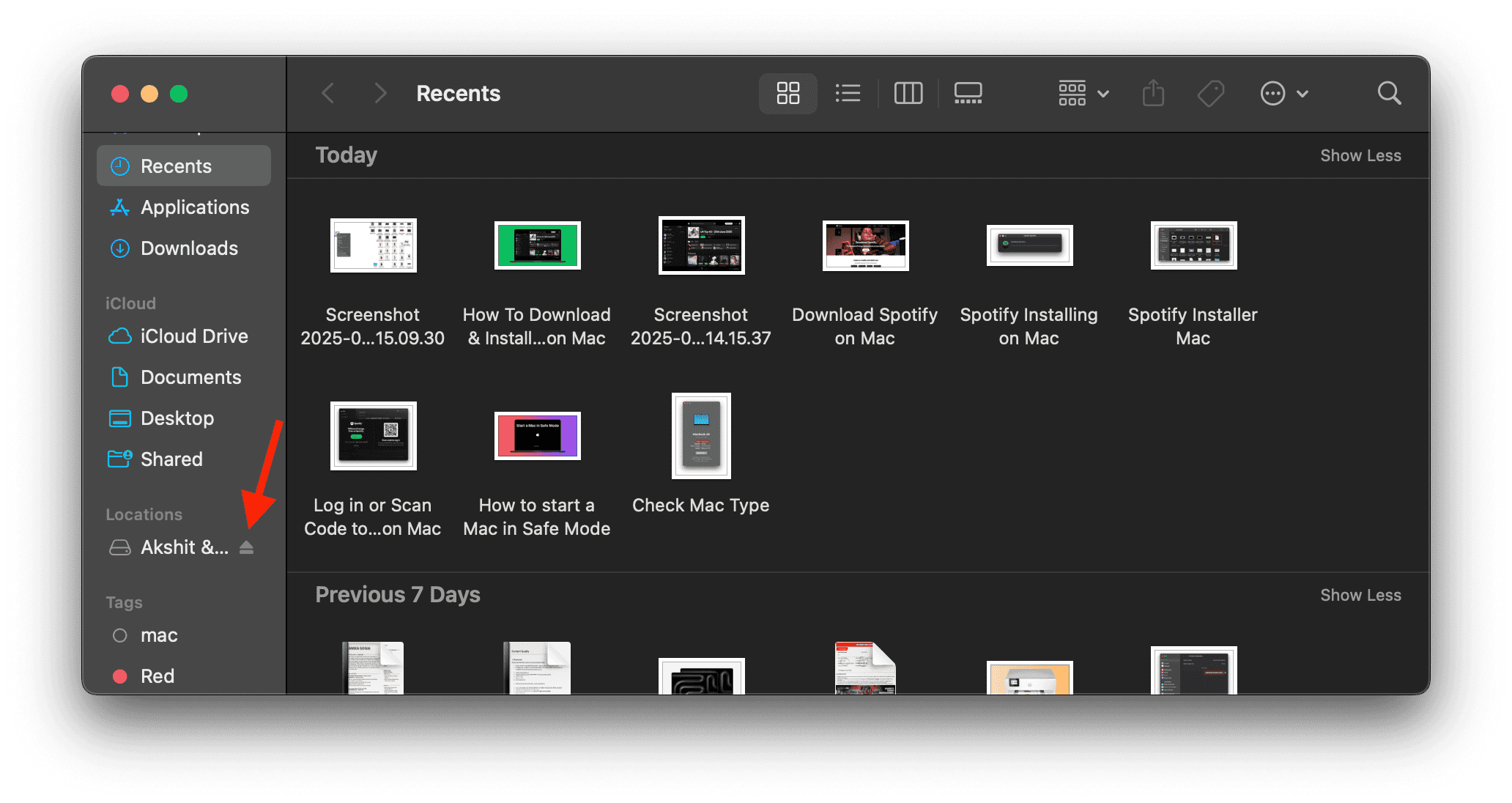Switch to list view
Viewport: 1512px width, 803px height.
coord(848,93)
